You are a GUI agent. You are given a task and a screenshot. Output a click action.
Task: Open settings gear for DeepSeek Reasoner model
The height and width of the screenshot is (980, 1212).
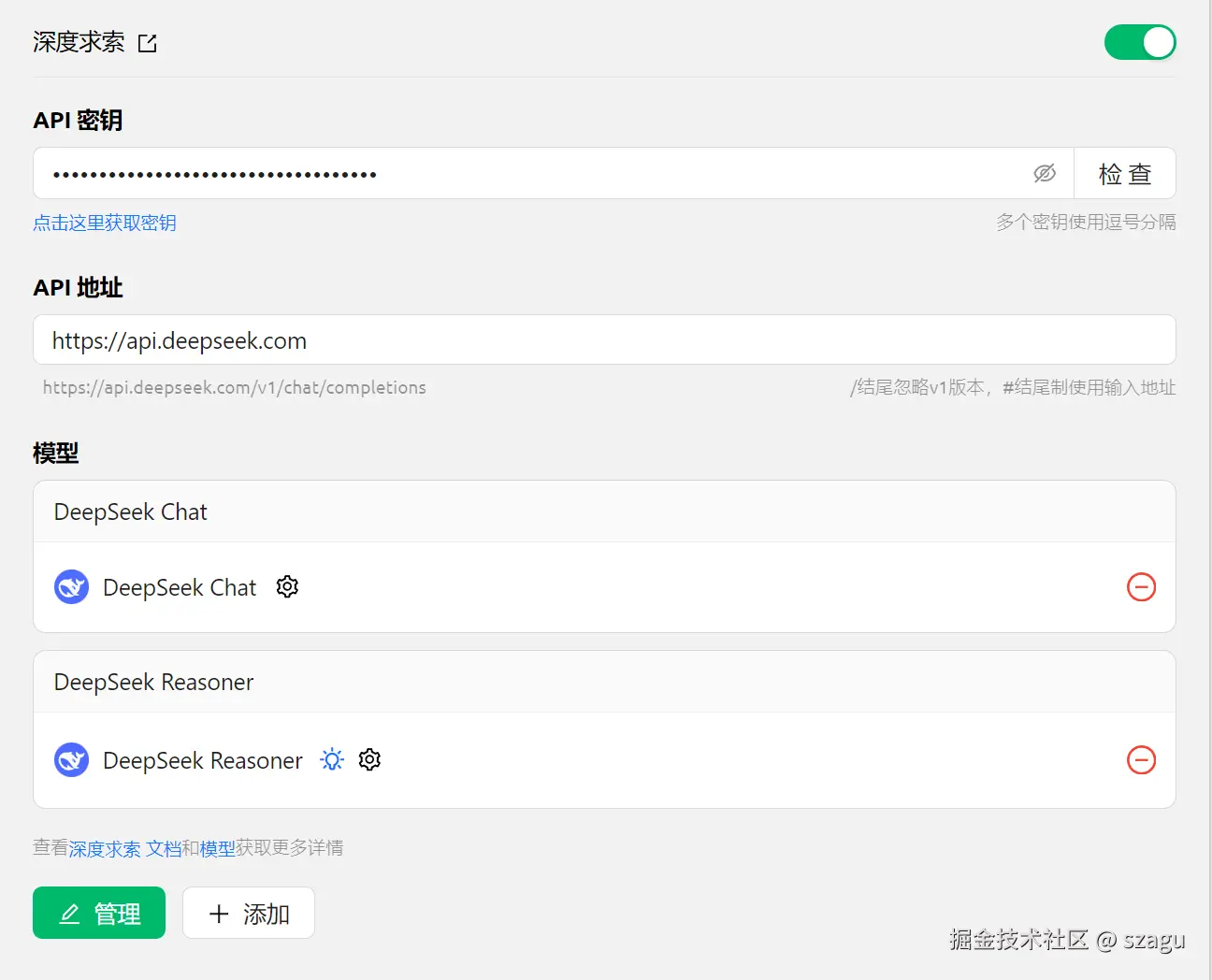(369, 759)
